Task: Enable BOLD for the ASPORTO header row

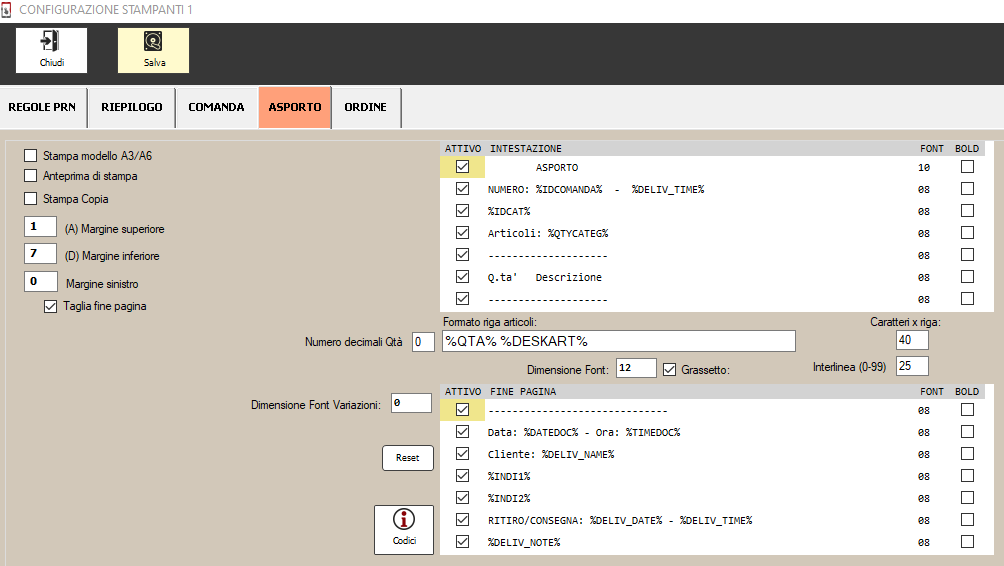Action: [x=967, y=168]
